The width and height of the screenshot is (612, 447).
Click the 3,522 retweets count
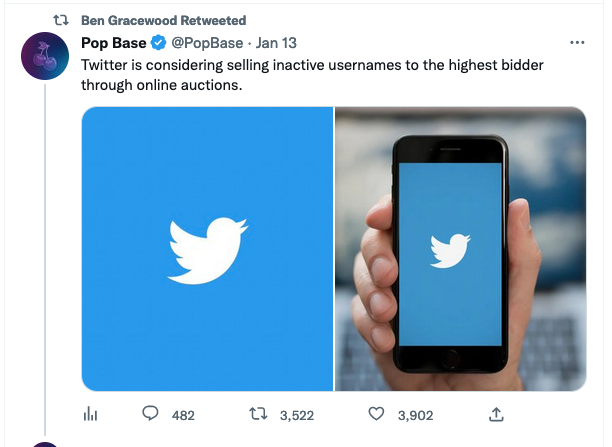tap(298, 414)
